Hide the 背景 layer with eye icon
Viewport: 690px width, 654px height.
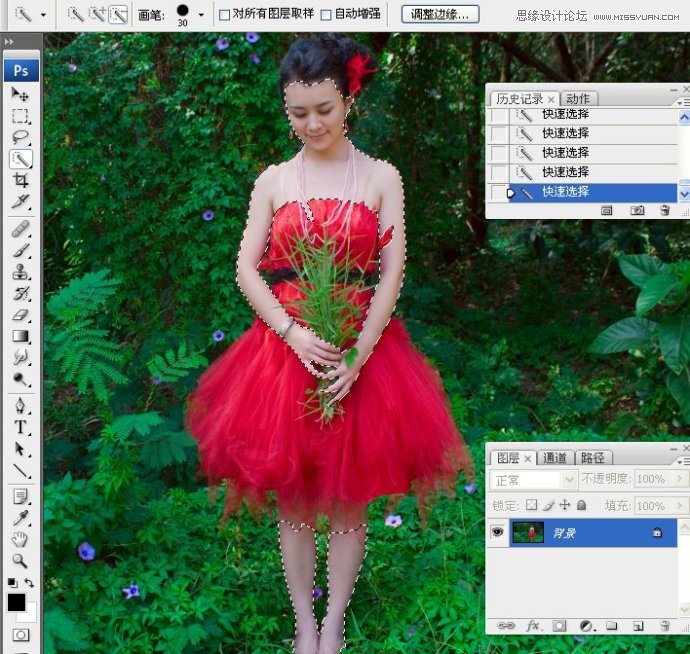point(497,532)
